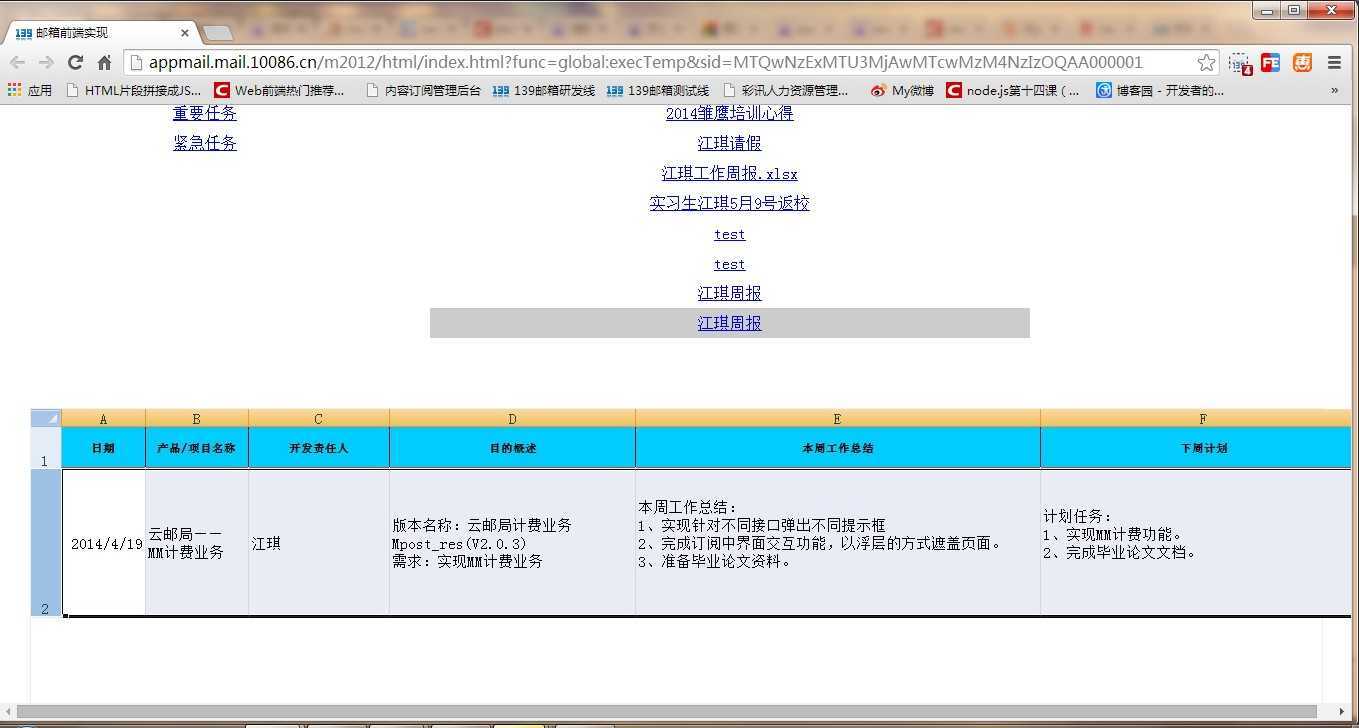
Task: Open the highlighted 江琪周报 link
Action: pyautogui.click(x=729, y=323)
